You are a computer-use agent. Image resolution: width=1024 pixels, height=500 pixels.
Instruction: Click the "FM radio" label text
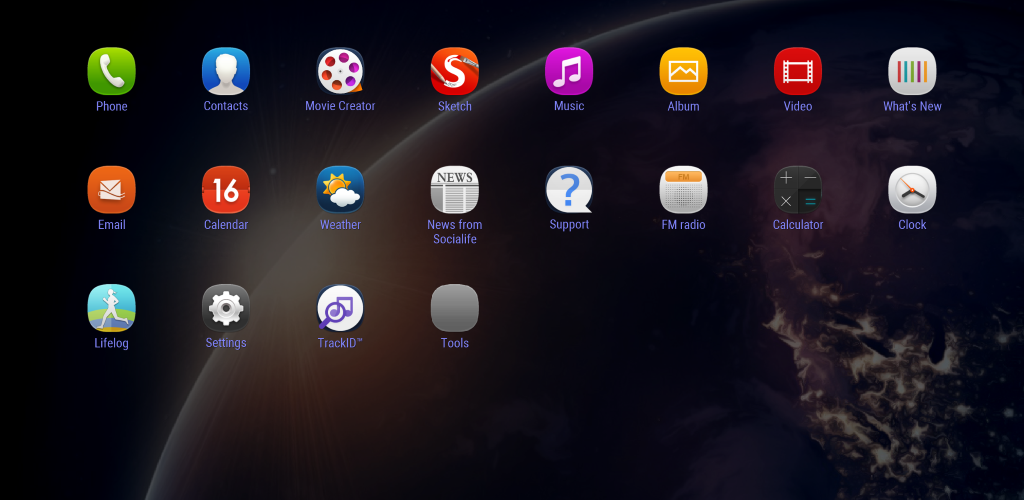pyautogui.click(x=683, y=225)
